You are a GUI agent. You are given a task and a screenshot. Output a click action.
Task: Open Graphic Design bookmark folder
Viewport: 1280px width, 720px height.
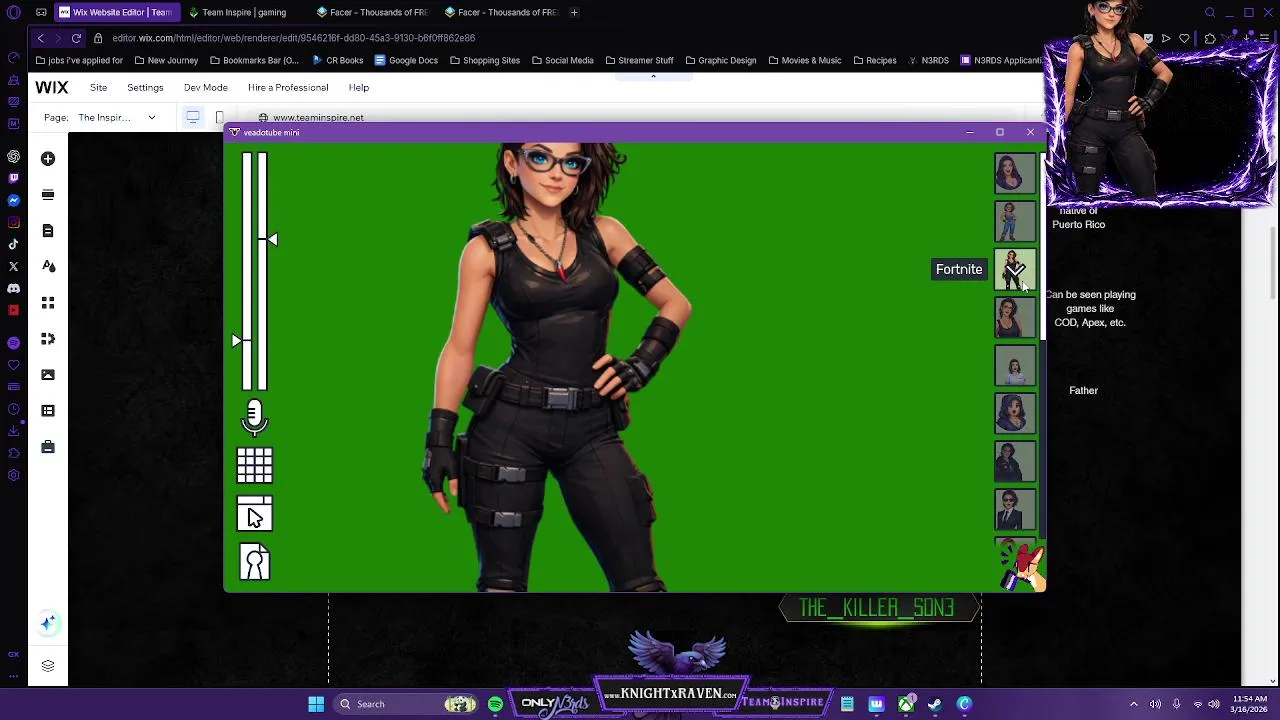coord(720,60)
